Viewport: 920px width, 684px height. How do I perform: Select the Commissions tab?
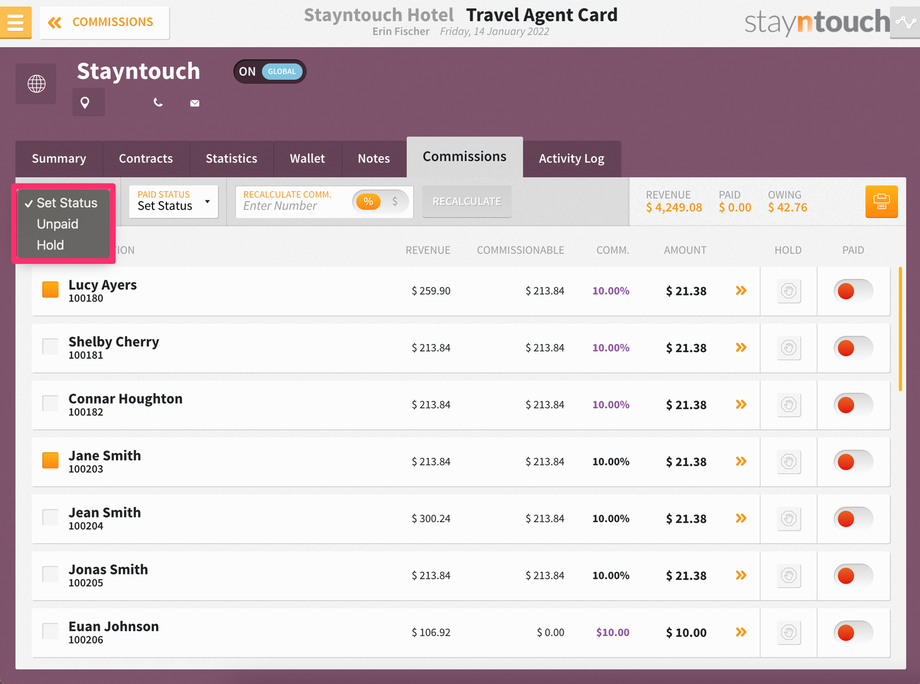point(465,157)
